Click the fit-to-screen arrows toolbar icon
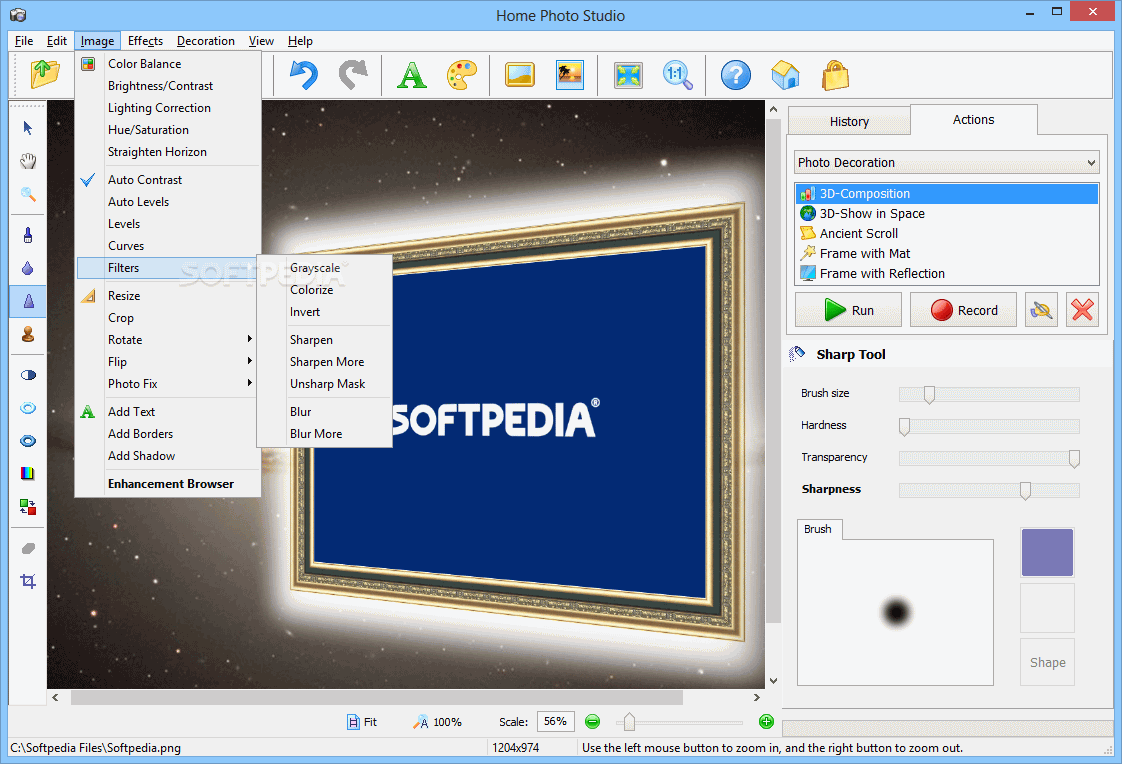This screenshot has width=1122, height=764. tap(628, 74)
